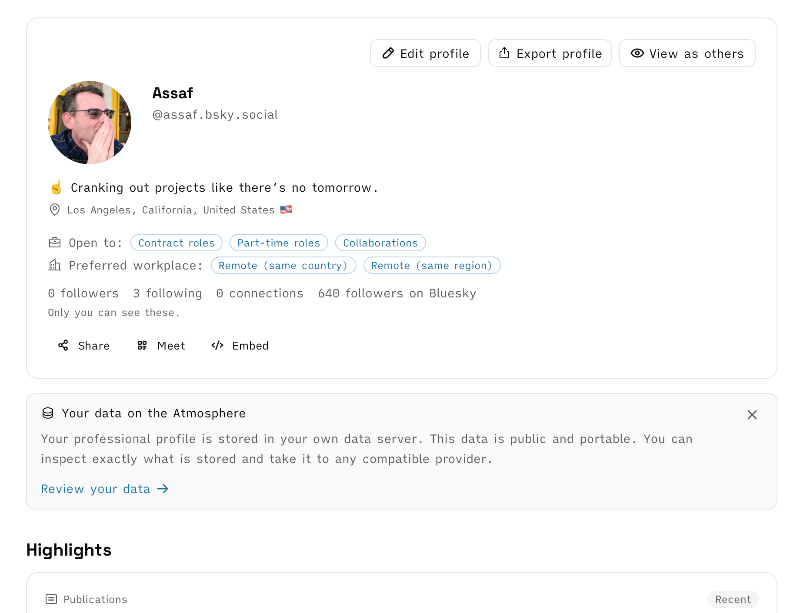Open the Review your data link
Viewport: 800px width, 613px height.
[x=105, y=489]
